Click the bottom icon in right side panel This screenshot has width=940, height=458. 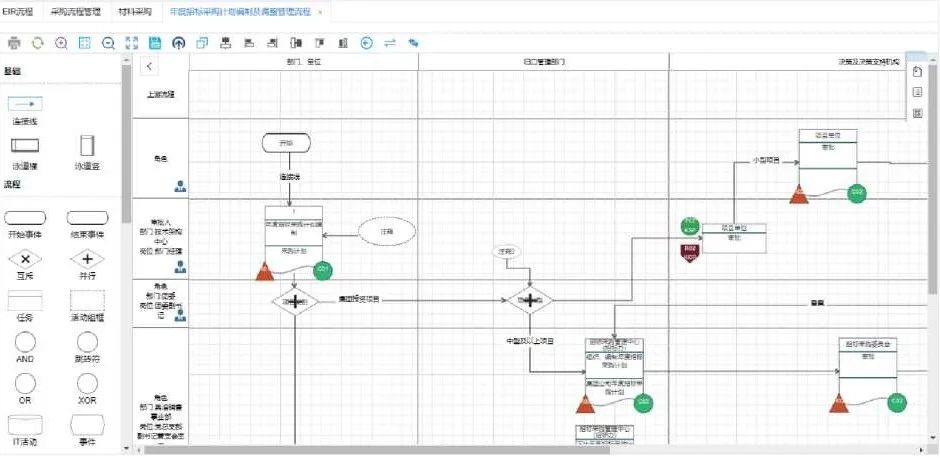coord(917,113)
